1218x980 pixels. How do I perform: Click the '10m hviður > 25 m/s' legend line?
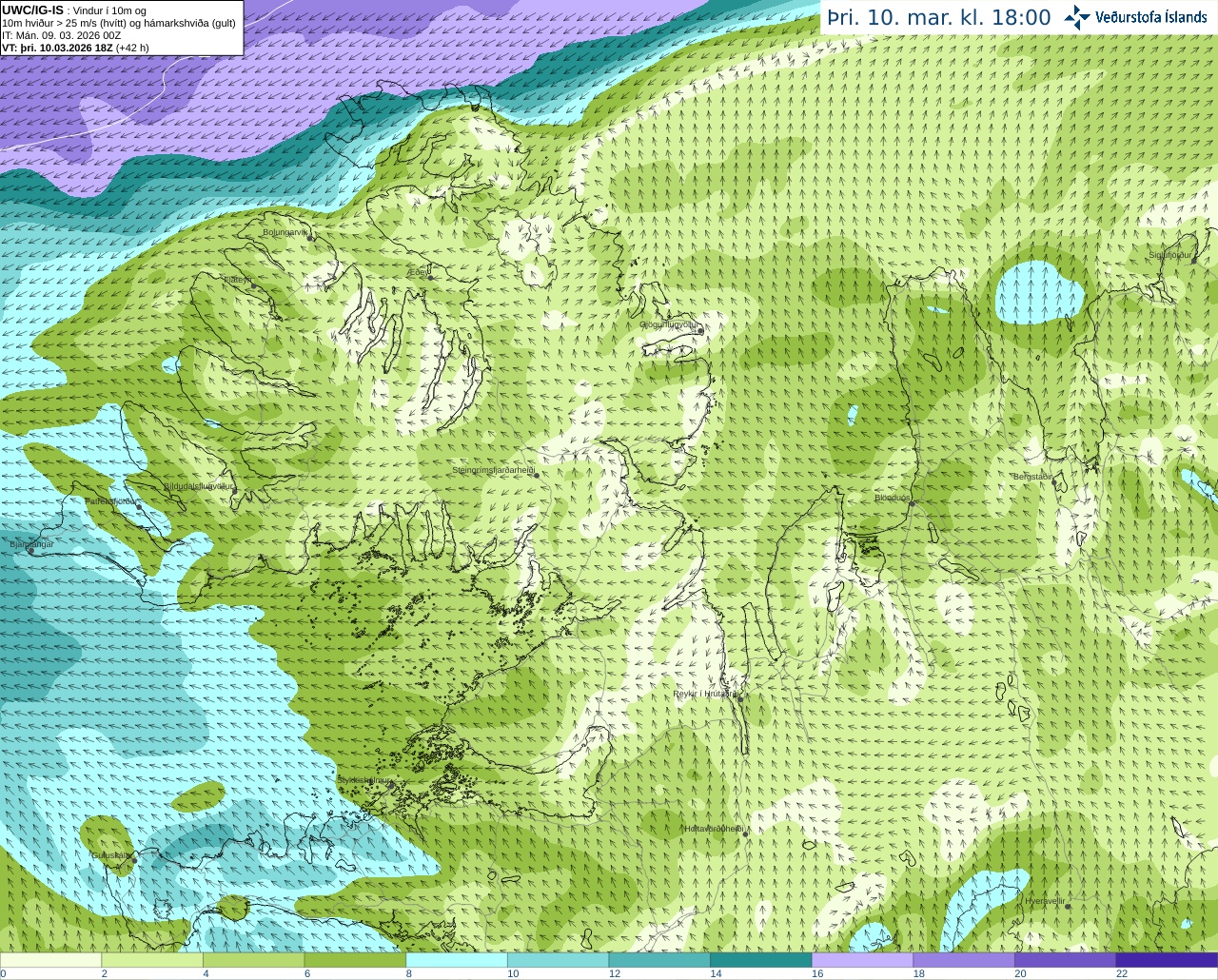click(x=118, y=23)
